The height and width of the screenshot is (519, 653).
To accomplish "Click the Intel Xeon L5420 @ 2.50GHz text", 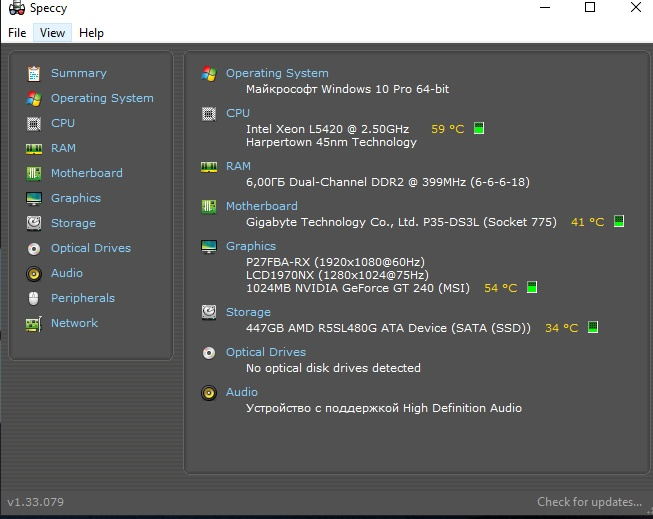I will point(327,129).
